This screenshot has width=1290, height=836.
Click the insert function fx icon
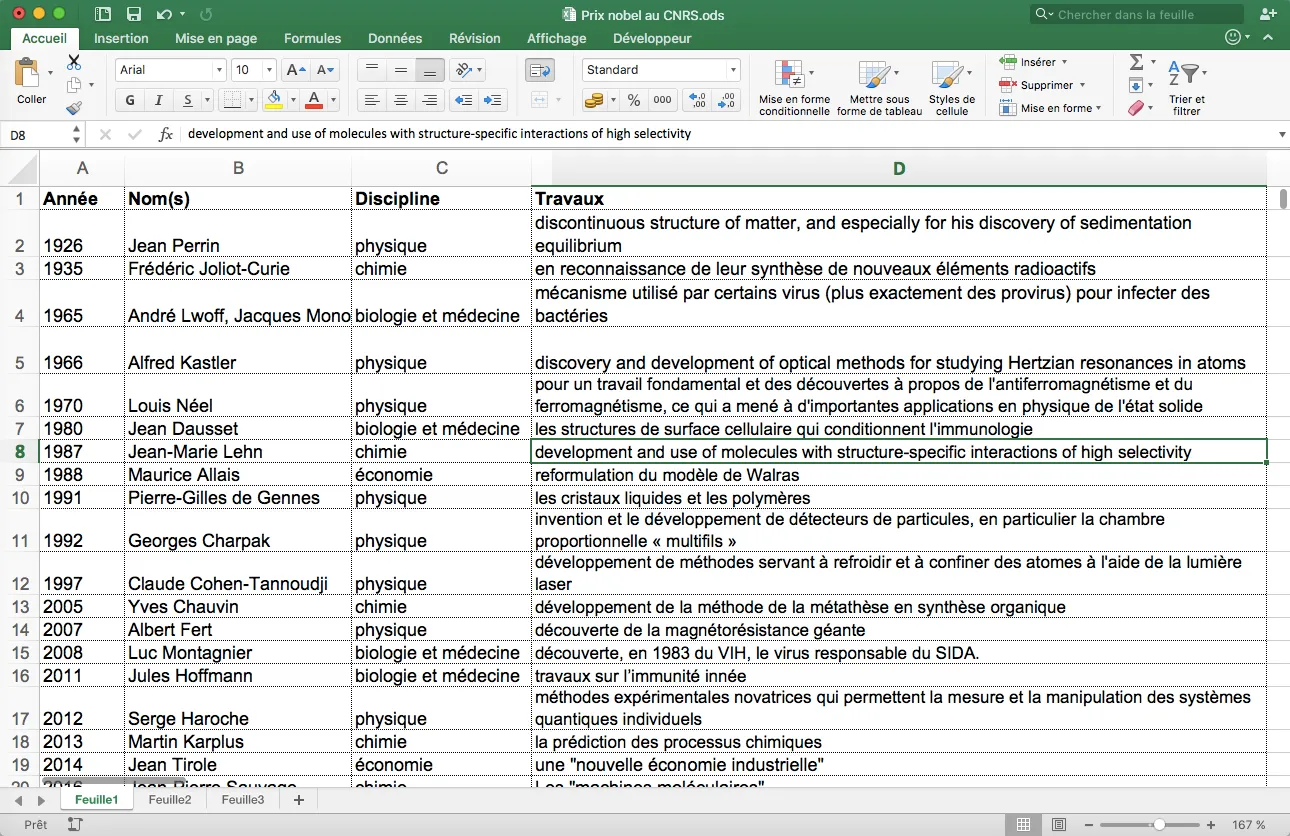pyautogui.click(x=166, y=134)
